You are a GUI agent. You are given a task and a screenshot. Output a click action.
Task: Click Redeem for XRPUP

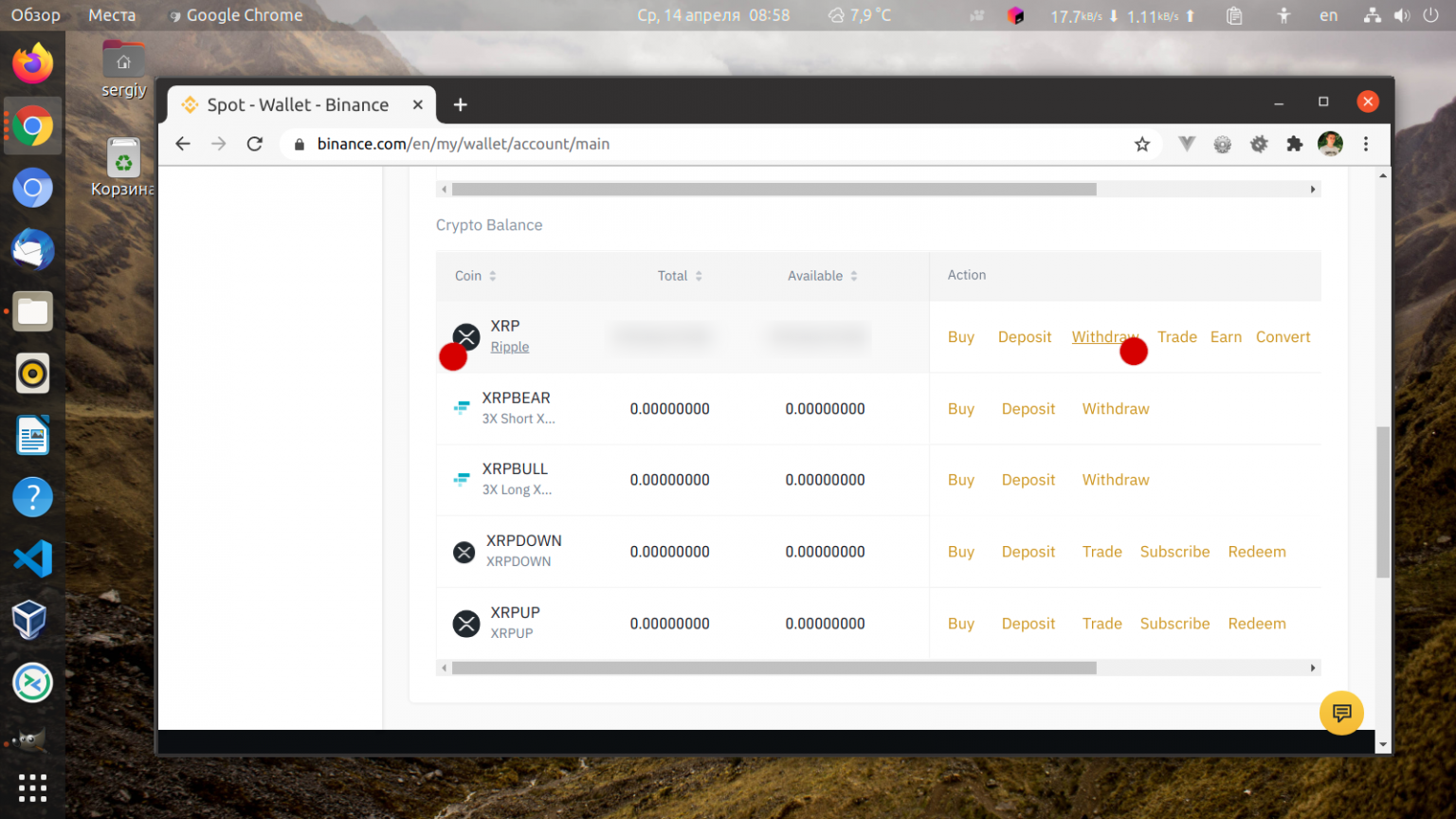[1257, 625]
